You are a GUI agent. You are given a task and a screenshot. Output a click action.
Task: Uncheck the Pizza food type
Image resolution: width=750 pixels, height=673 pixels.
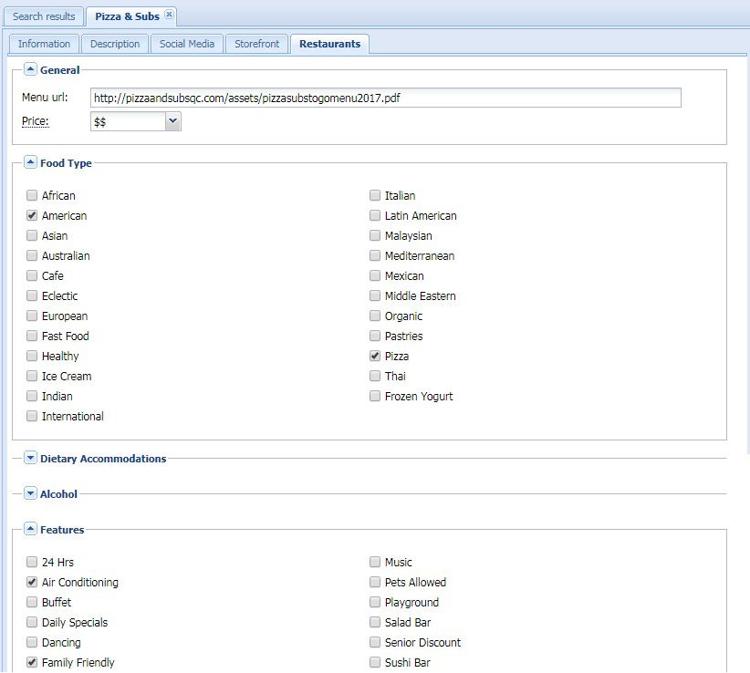tap(375, 356)
